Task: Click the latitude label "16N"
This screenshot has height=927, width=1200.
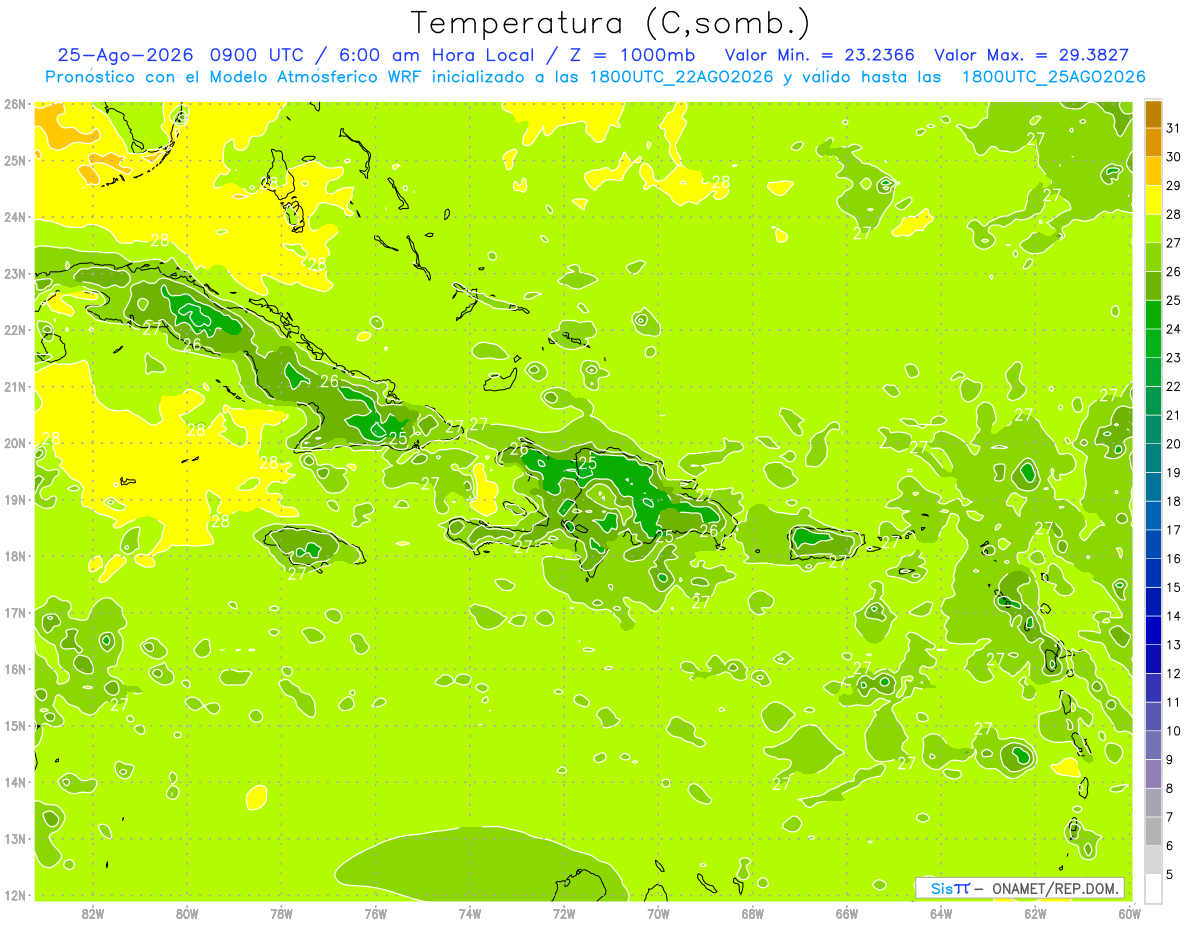Action: pos(14,668)
